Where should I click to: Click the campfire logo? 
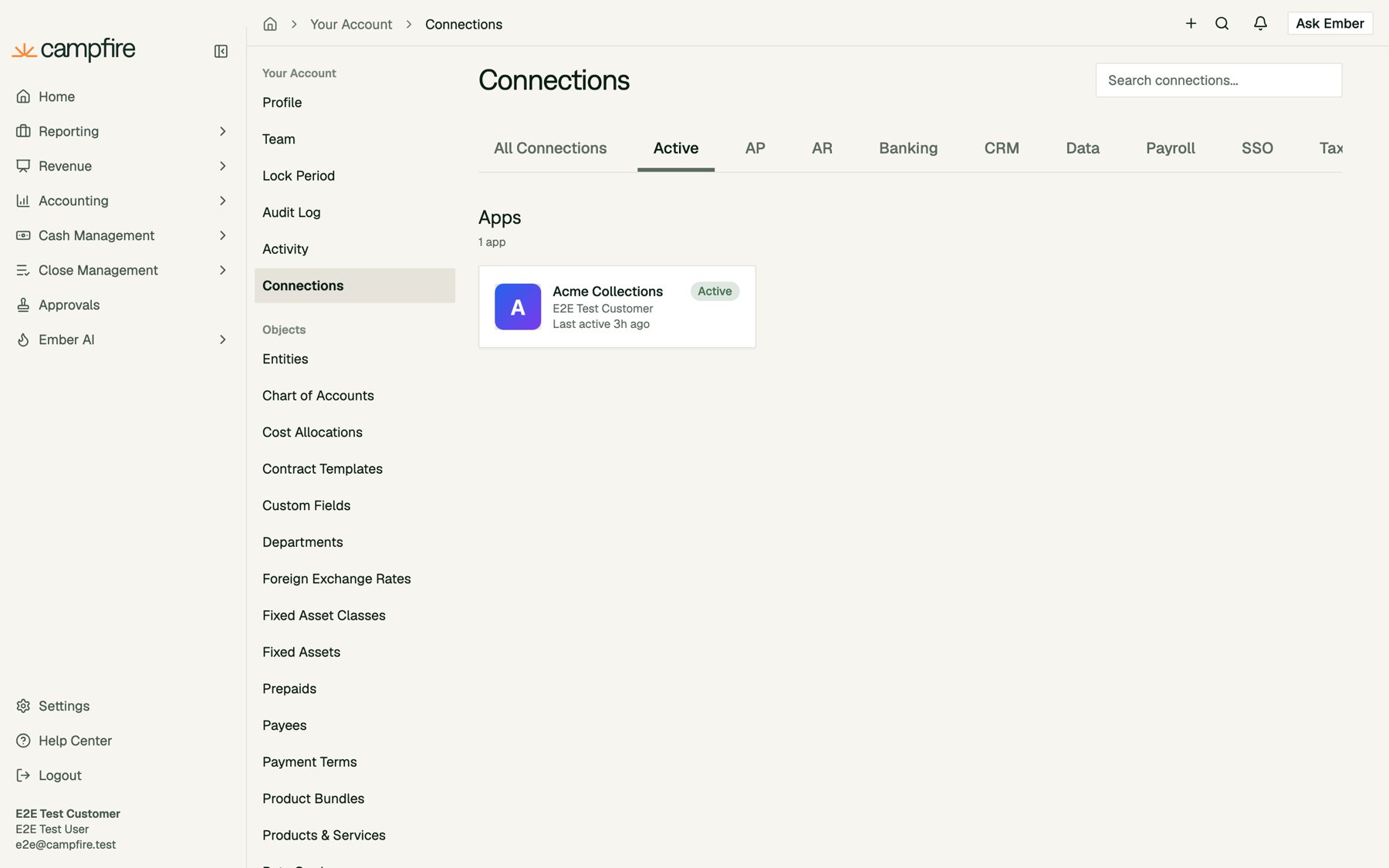pos(74,49)
